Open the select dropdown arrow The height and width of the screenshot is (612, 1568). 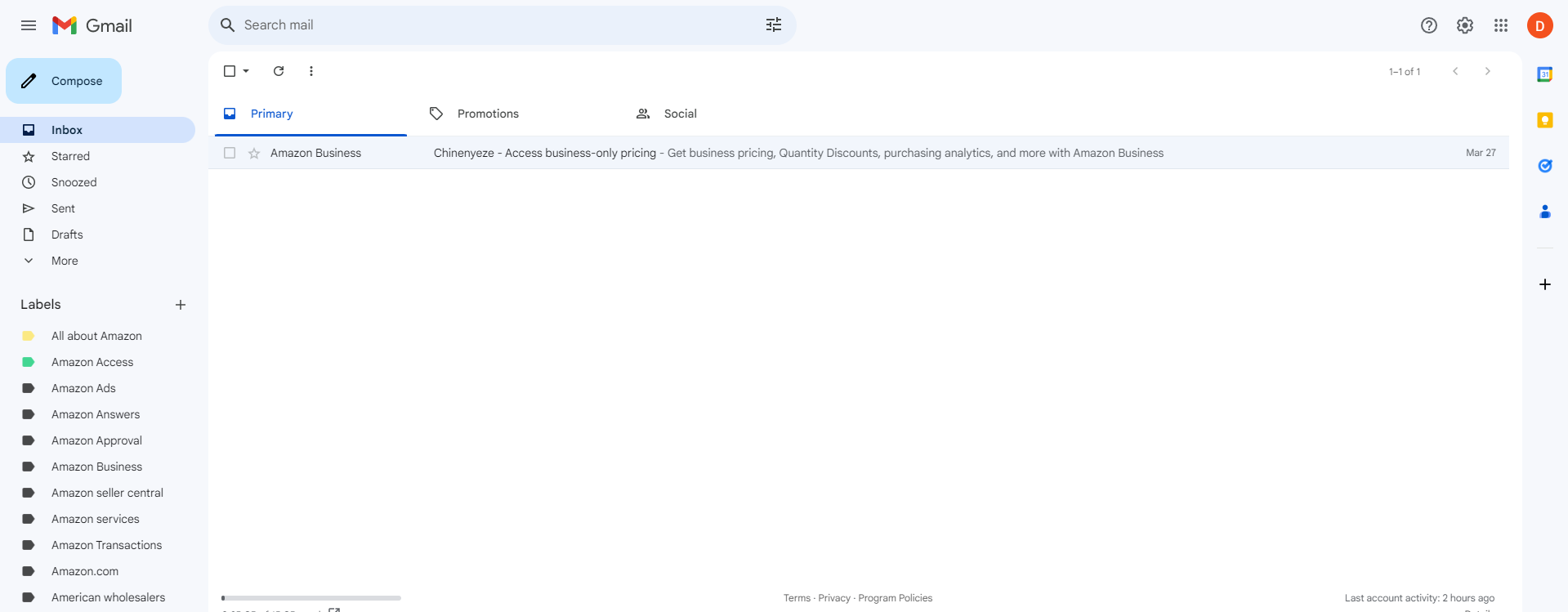point(246,71)
